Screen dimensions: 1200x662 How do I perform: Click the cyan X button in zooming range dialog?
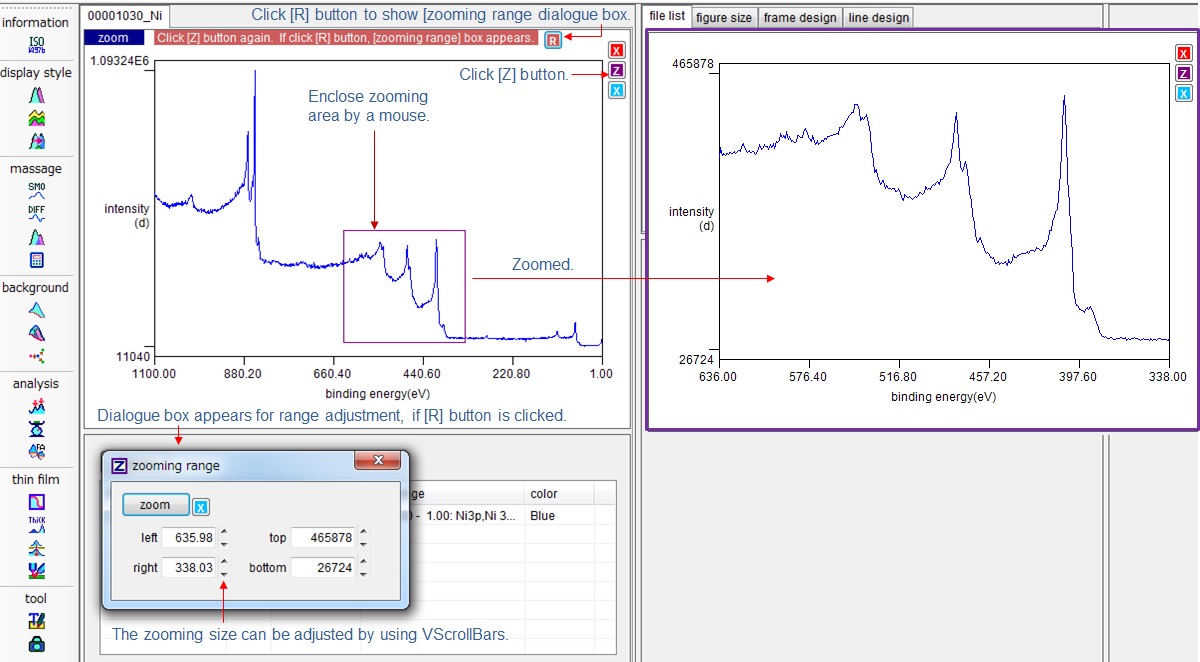click(201, 506)
